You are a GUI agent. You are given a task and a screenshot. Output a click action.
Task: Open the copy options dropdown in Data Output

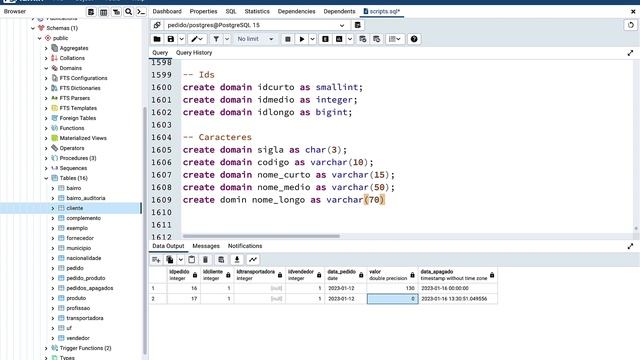pyautogui.click(x=180, y=260)
